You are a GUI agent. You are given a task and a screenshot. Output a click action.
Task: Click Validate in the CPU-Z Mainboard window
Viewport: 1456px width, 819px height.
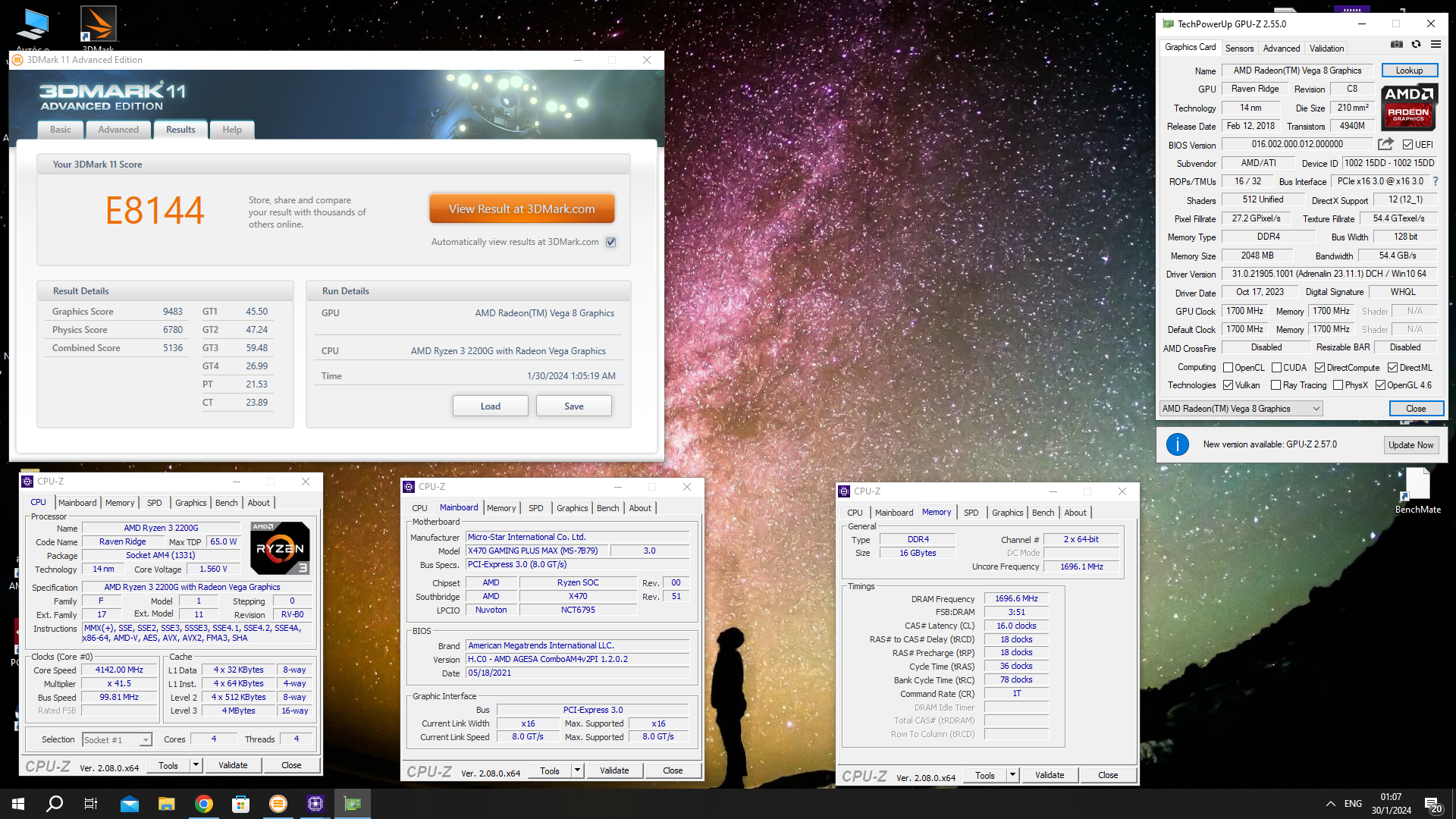pos(614,770)
